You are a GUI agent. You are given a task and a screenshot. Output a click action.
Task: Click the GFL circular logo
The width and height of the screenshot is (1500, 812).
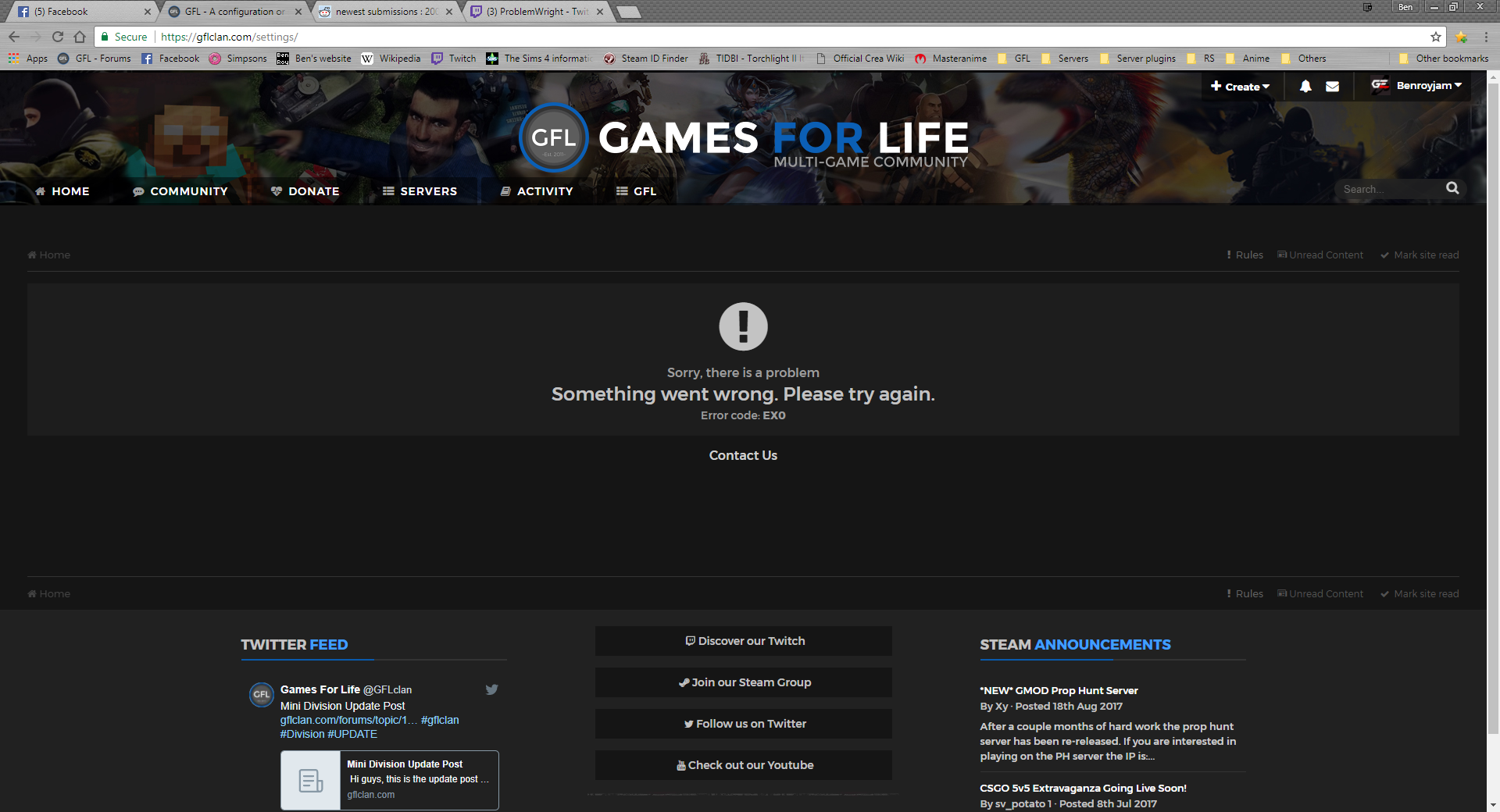pyautogui.click(x=553, y=138)
